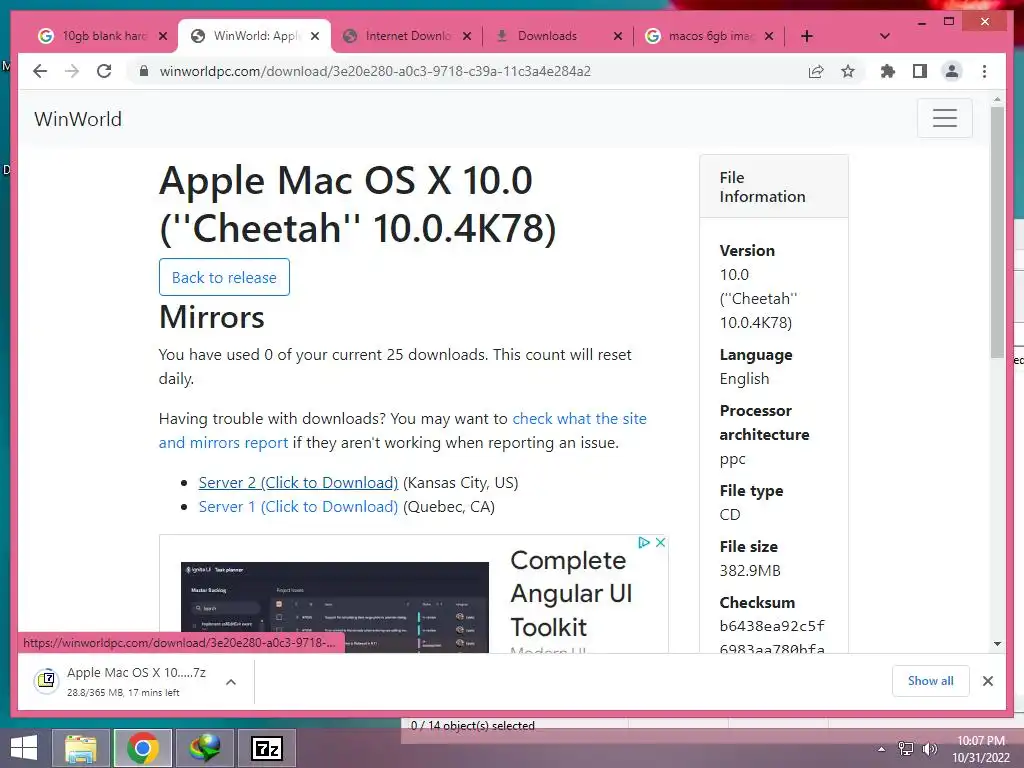Image resolution: width=1024 pixels, height=768 pixels.
Task: Open the Chrome profile avatar
Action: [x=952, y=71]
